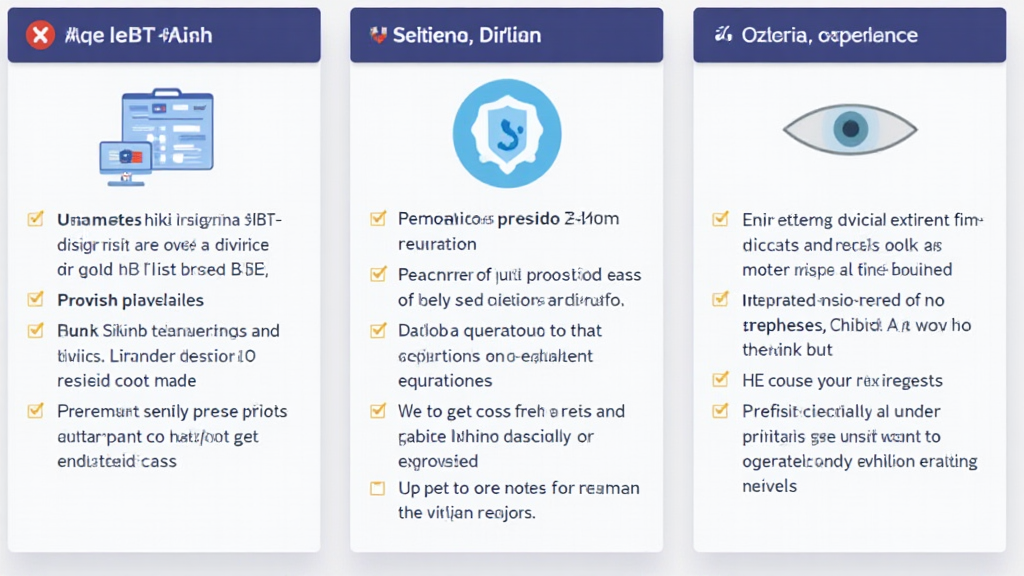
Task: Toggle the 'Bunk Sikinb teanuerings' checkbox
Action: (36, 330)
